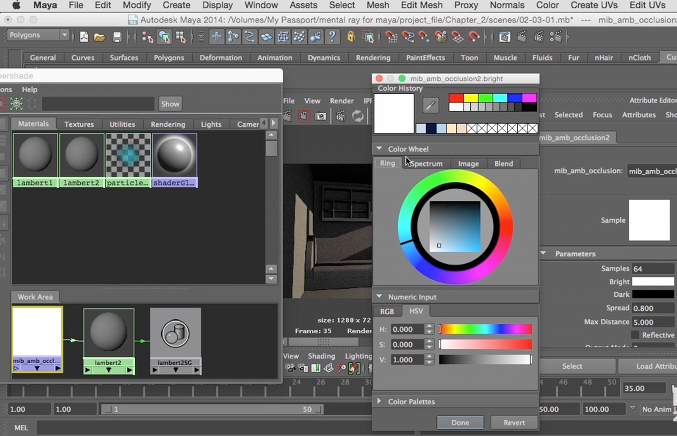Enable Snap to view planes magnet icon
Screen dimensions: 677x436
[457, 37]
